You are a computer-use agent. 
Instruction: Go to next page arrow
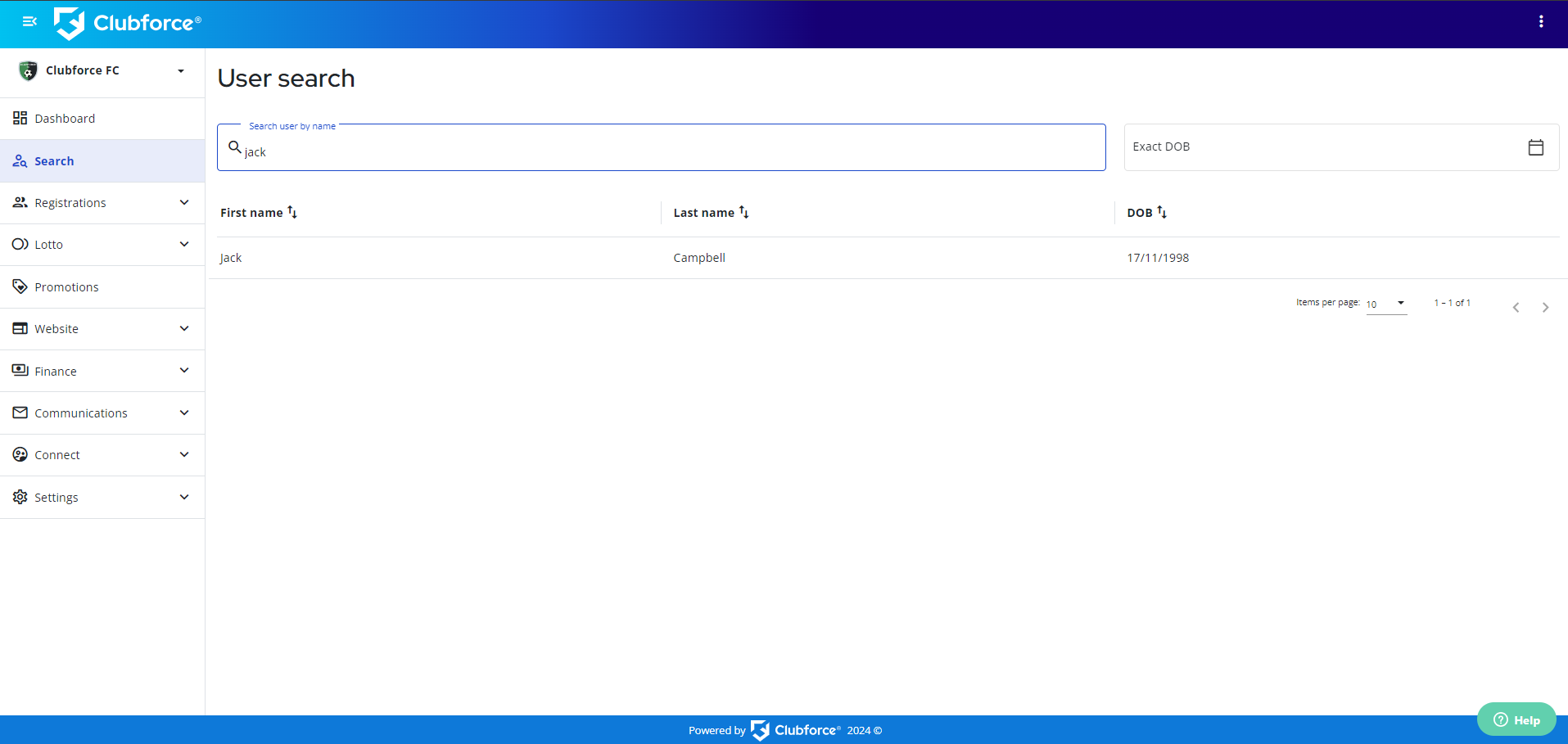coord(1545,308)
